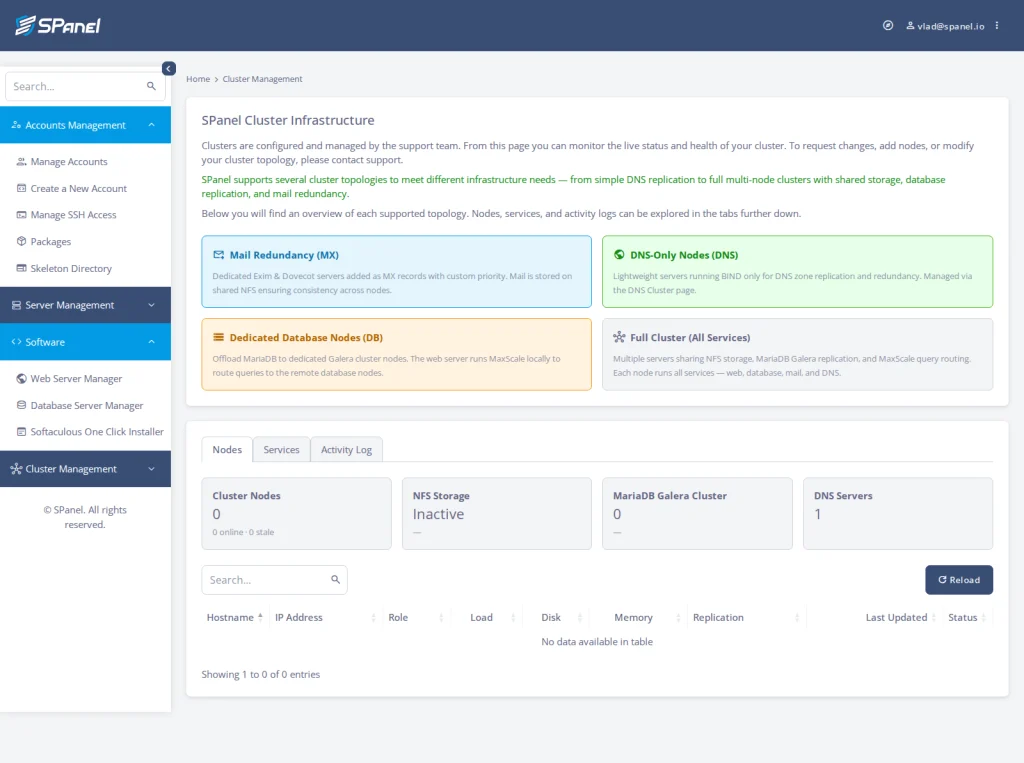
Task: Collapse the sidebar with arrow button
Action: point(168,69)
